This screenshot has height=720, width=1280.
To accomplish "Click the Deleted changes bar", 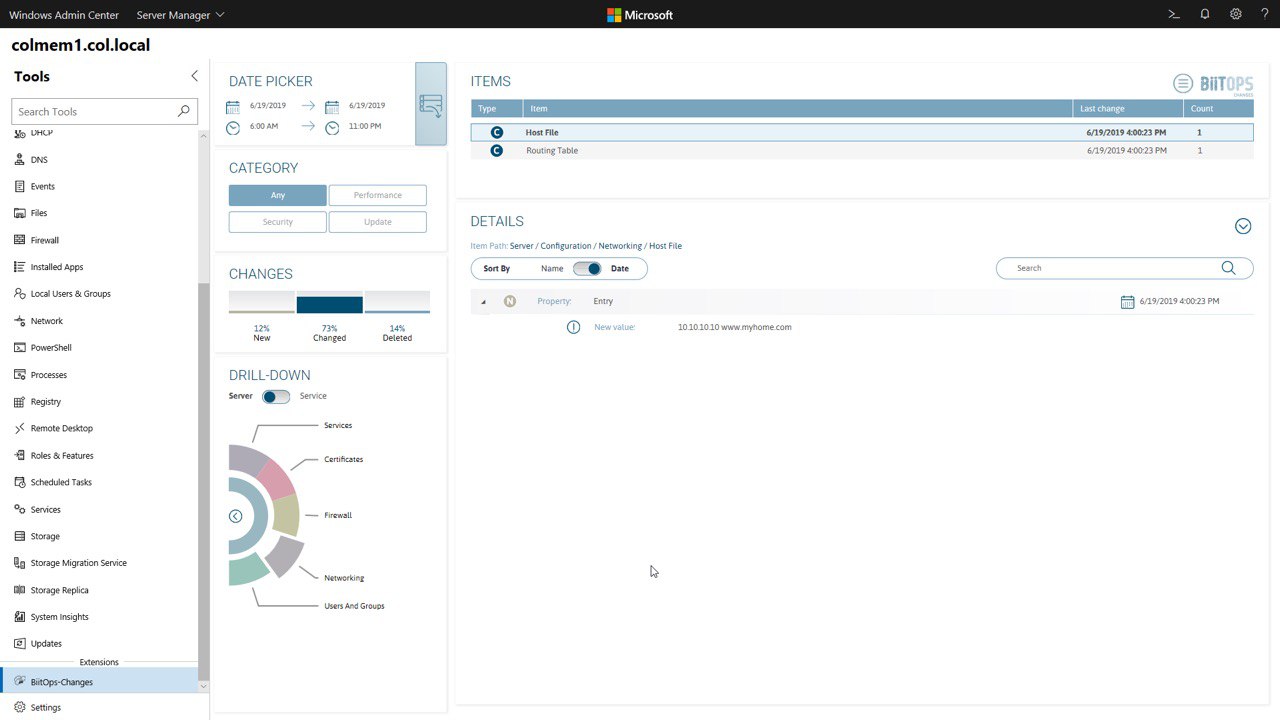I will tap(398, 303).
